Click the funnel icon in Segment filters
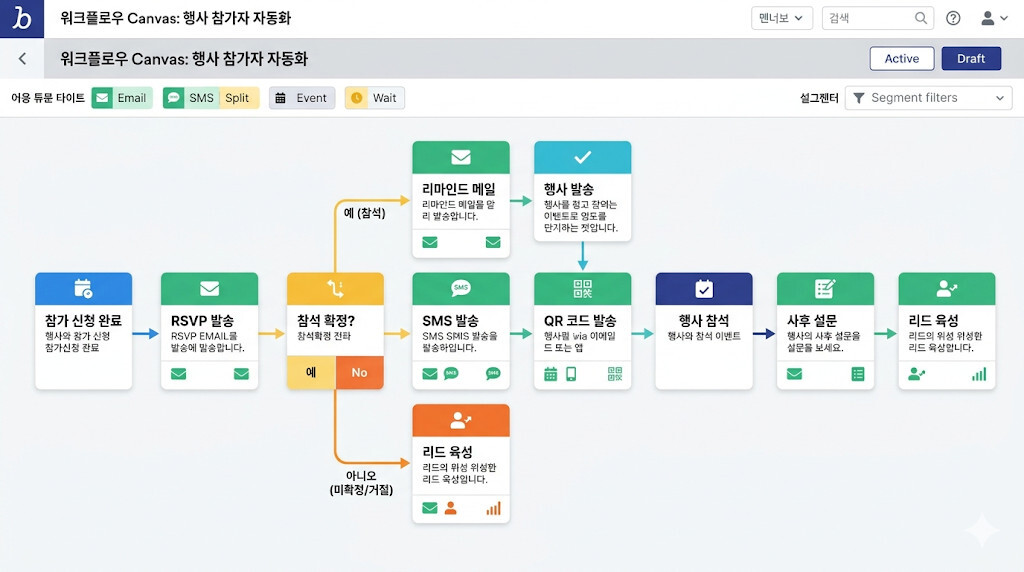Image resolution: width=1024 pixels, height=572 pixels. tap(859, 98)
